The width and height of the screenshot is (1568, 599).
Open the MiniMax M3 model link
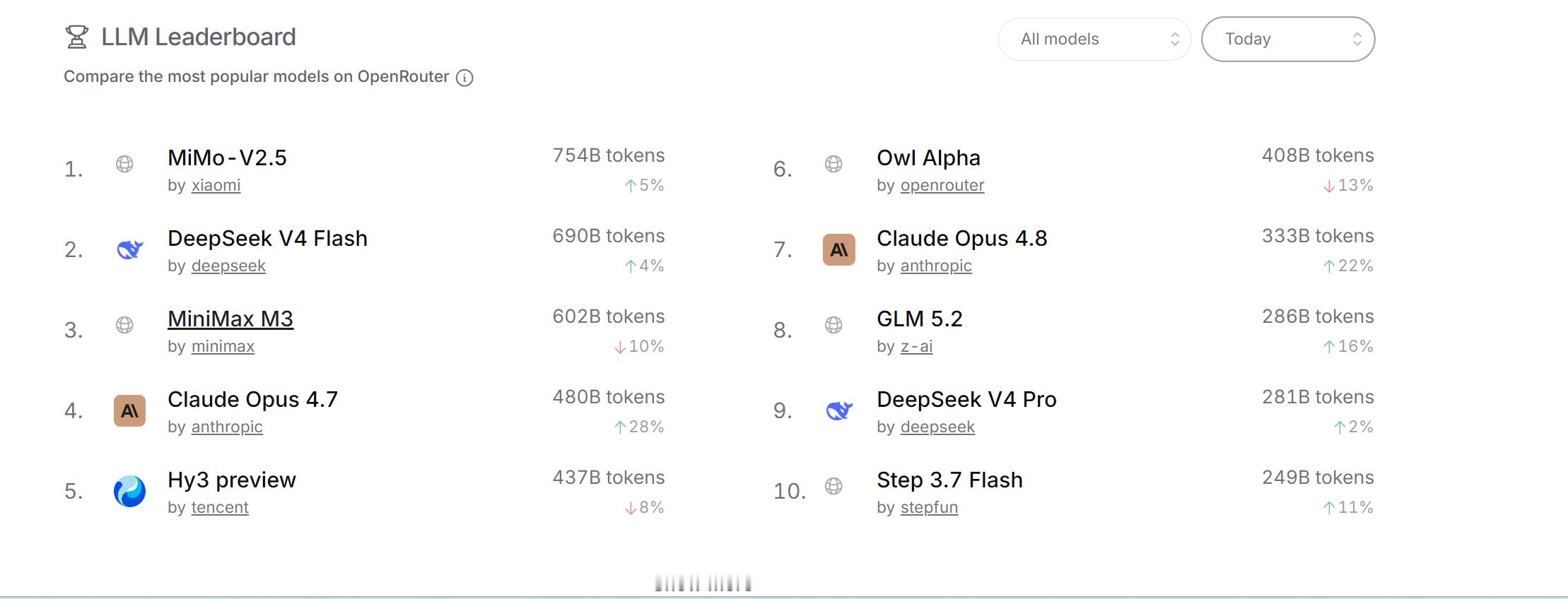point(230,319)
